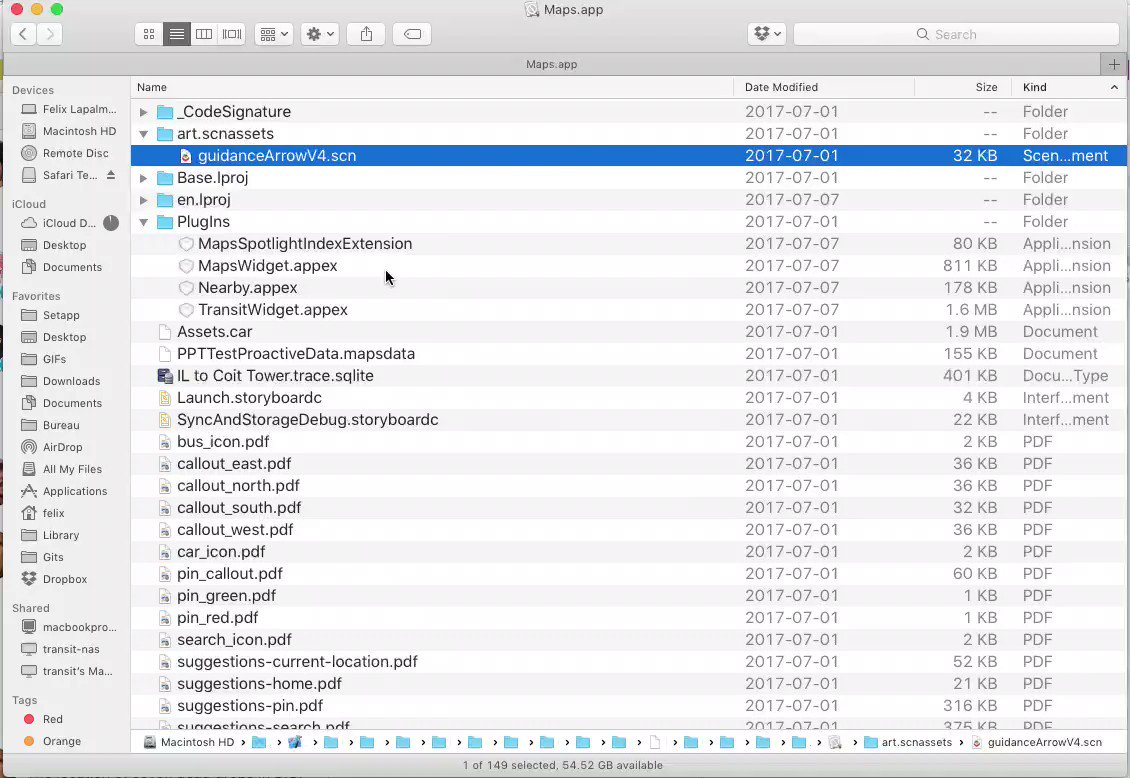Open the Action gear menu

tap(320, 34)
